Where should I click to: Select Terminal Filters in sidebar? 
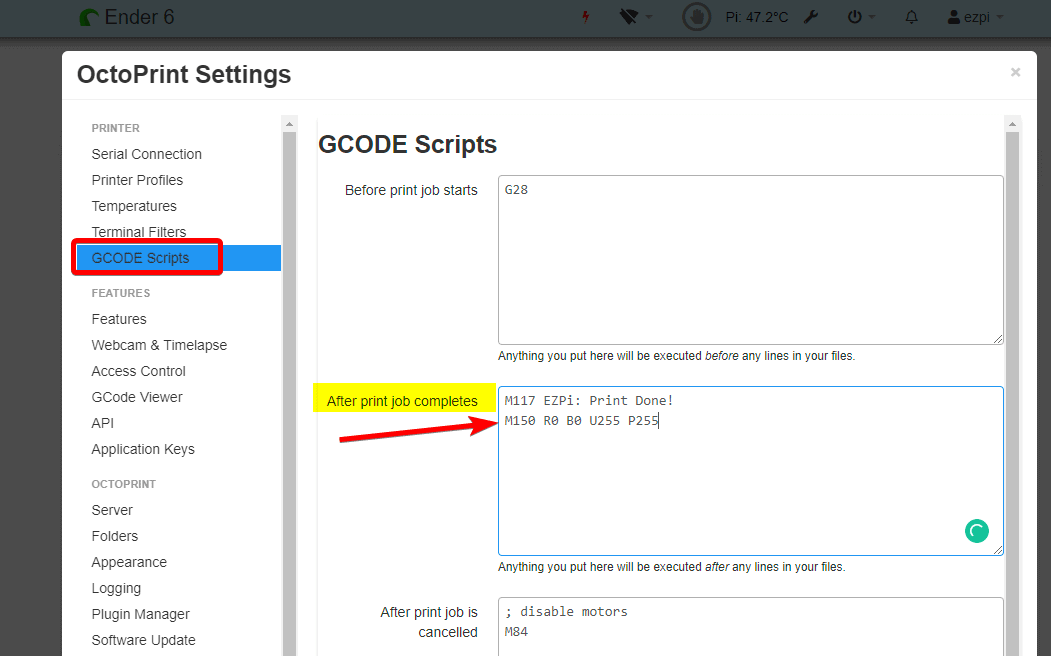tap(139, 232)
